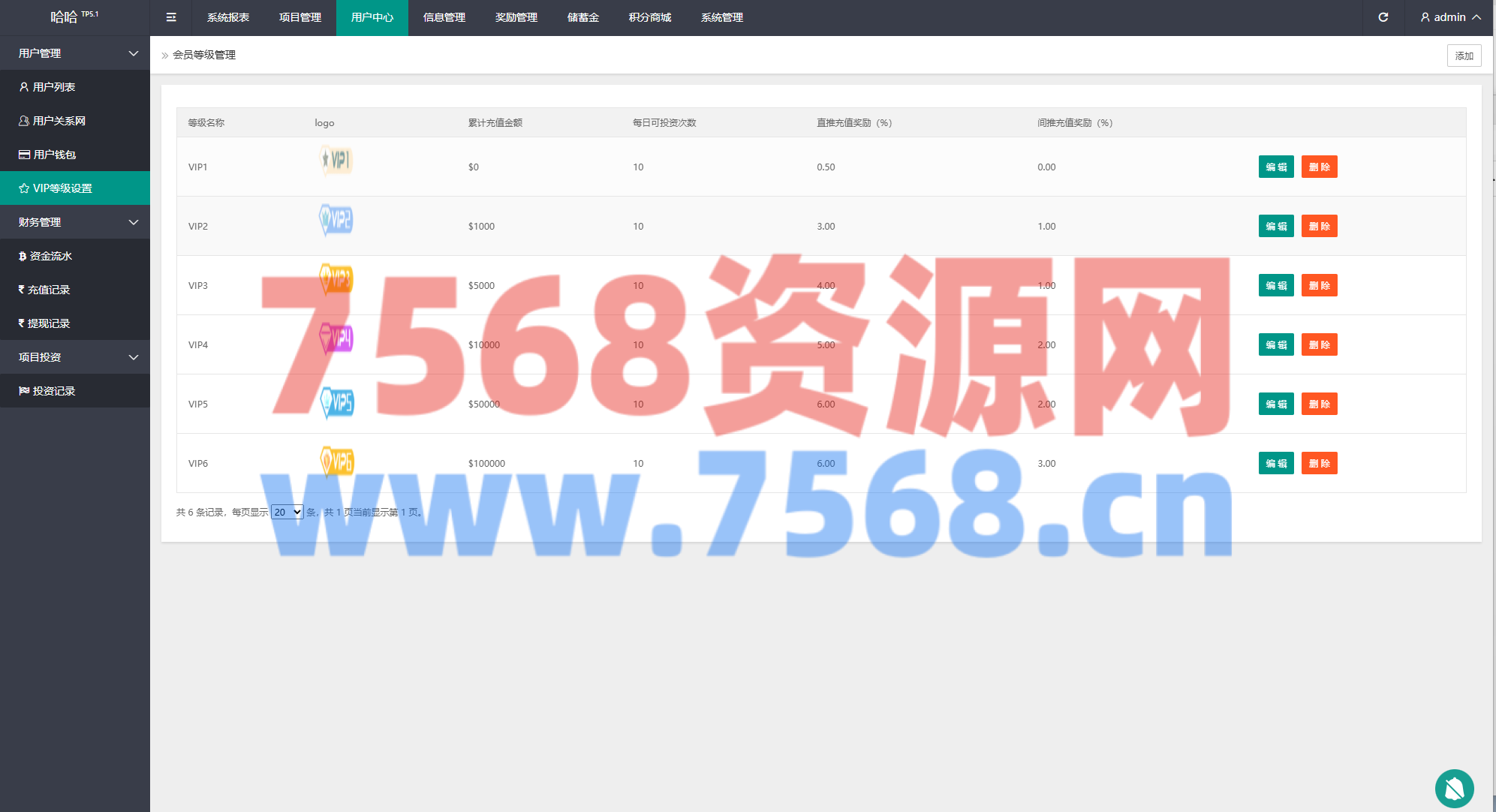The width and height of the screenshot is (1496, 812).
Task: Click the 添加 button
Action: pos(1464,56)
